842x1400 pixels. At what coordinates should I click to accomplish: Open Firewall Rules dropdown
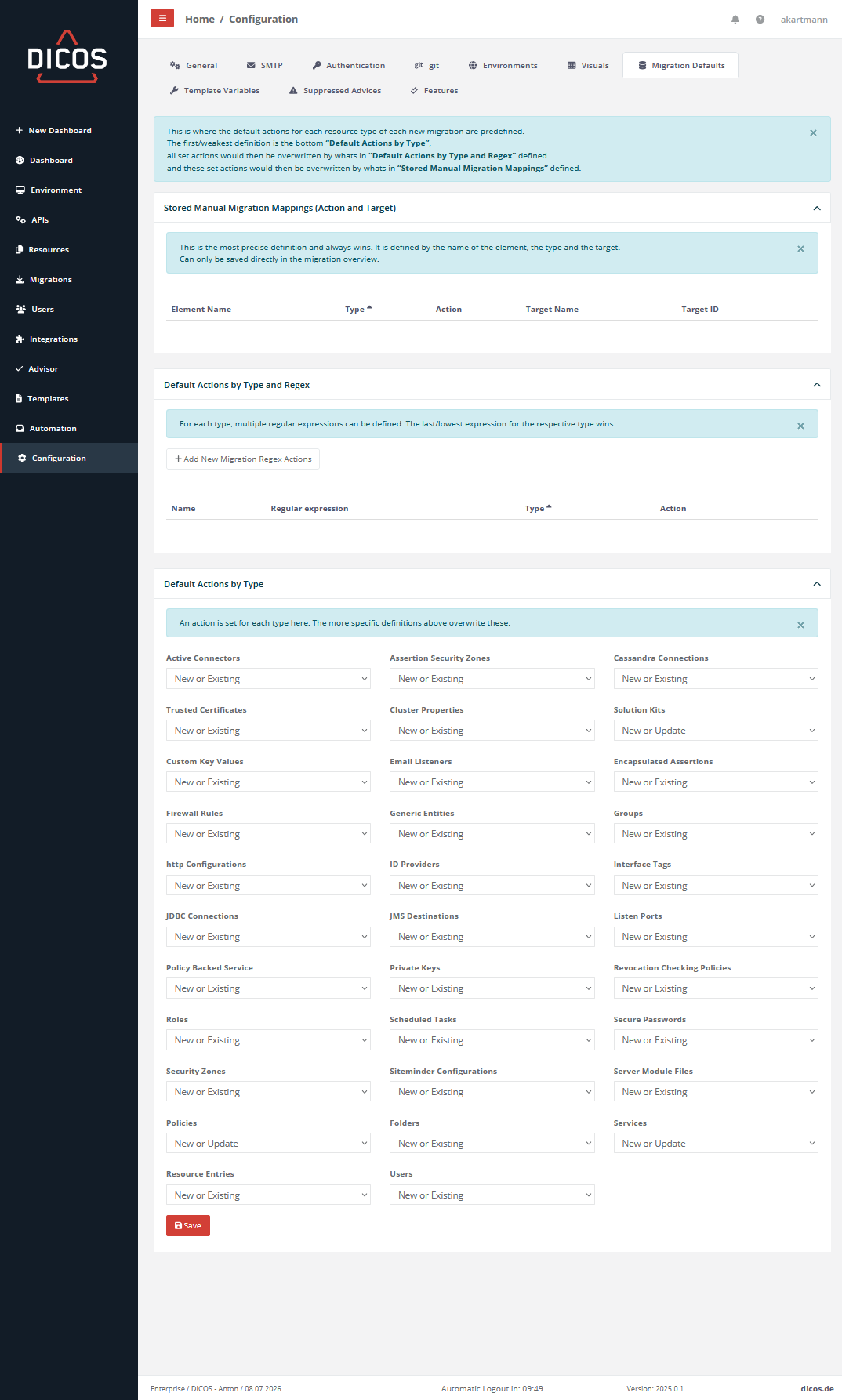268,834
